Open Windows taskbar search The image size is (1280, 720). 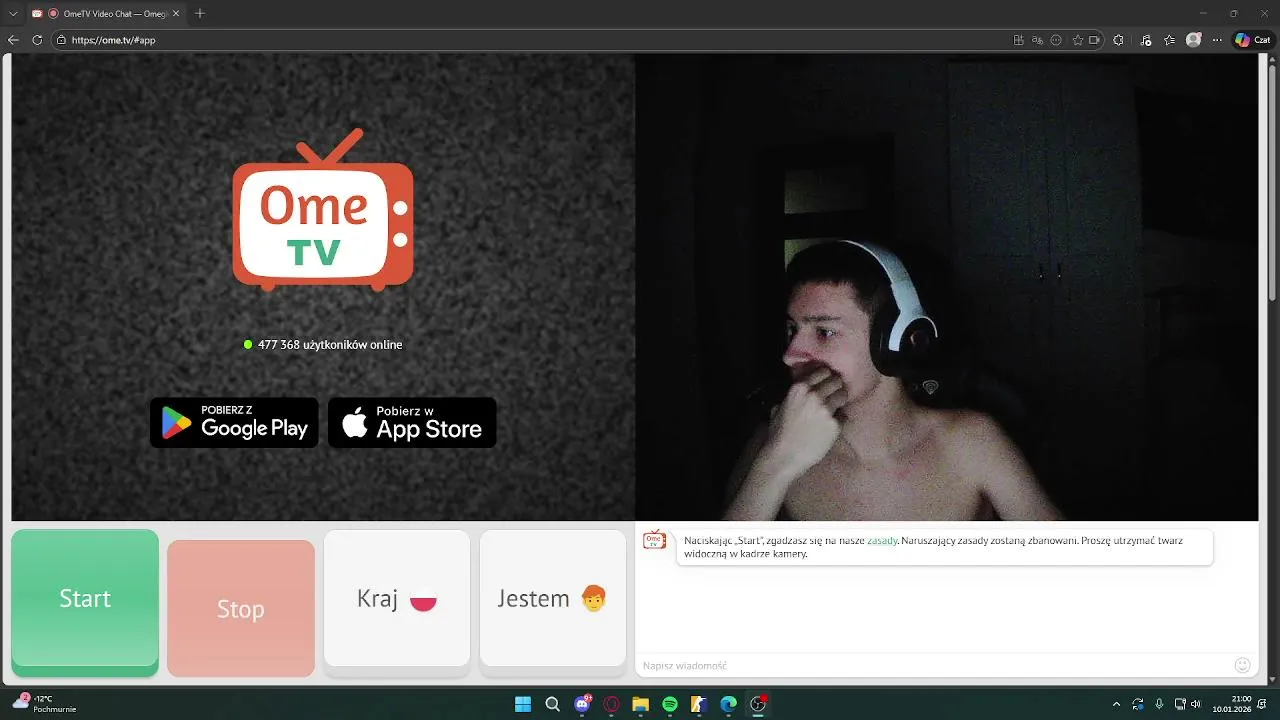click(552, 704)
